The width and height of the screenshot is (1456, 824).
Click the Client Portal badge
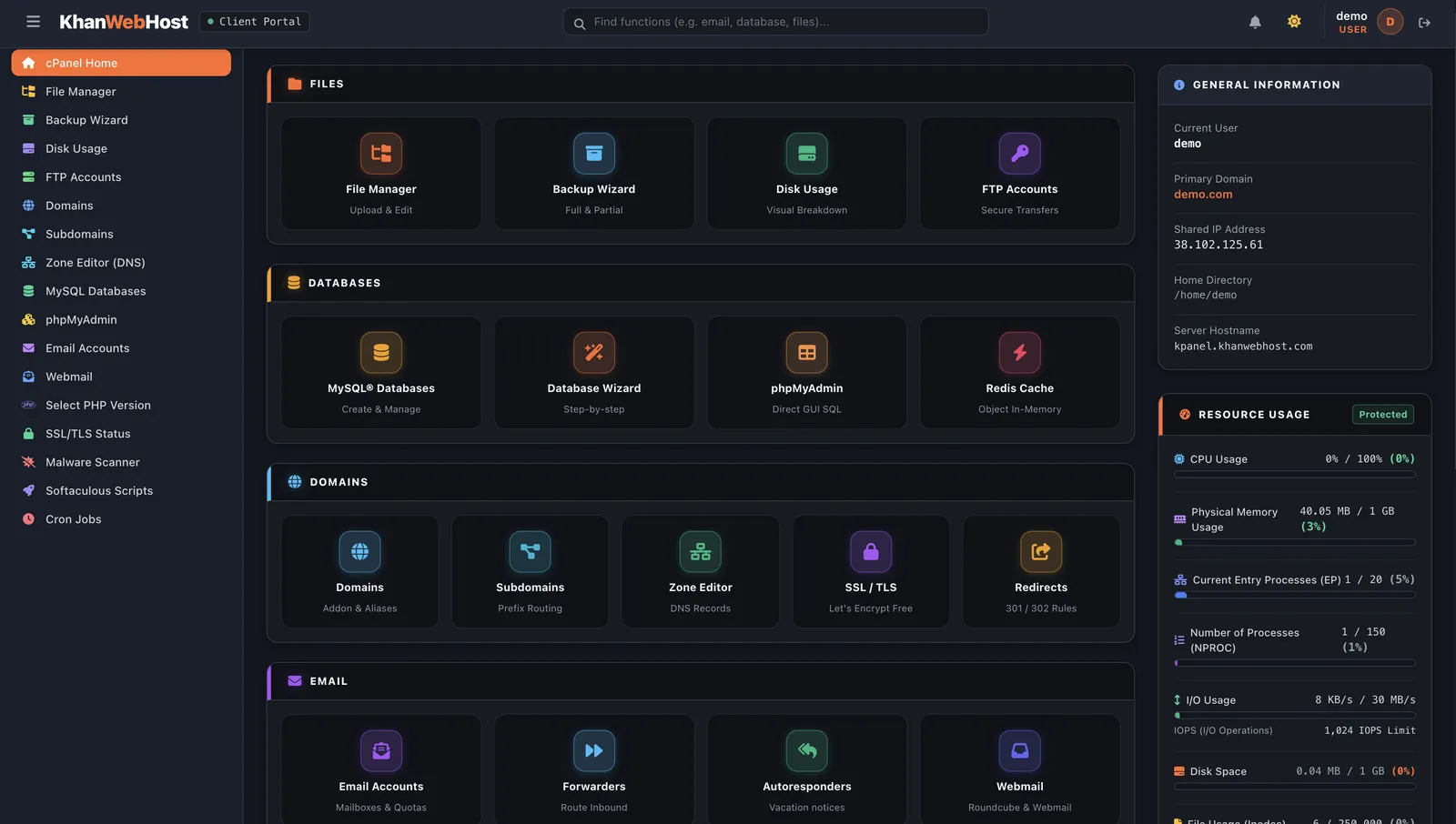255,22
